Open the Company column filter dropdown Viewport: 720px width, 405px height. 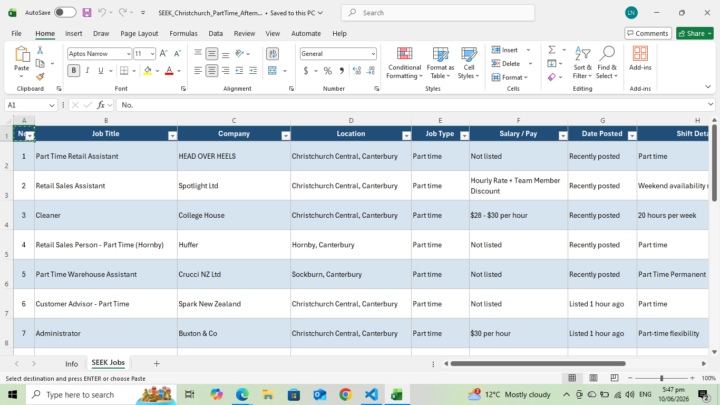[x=286, y=136]
